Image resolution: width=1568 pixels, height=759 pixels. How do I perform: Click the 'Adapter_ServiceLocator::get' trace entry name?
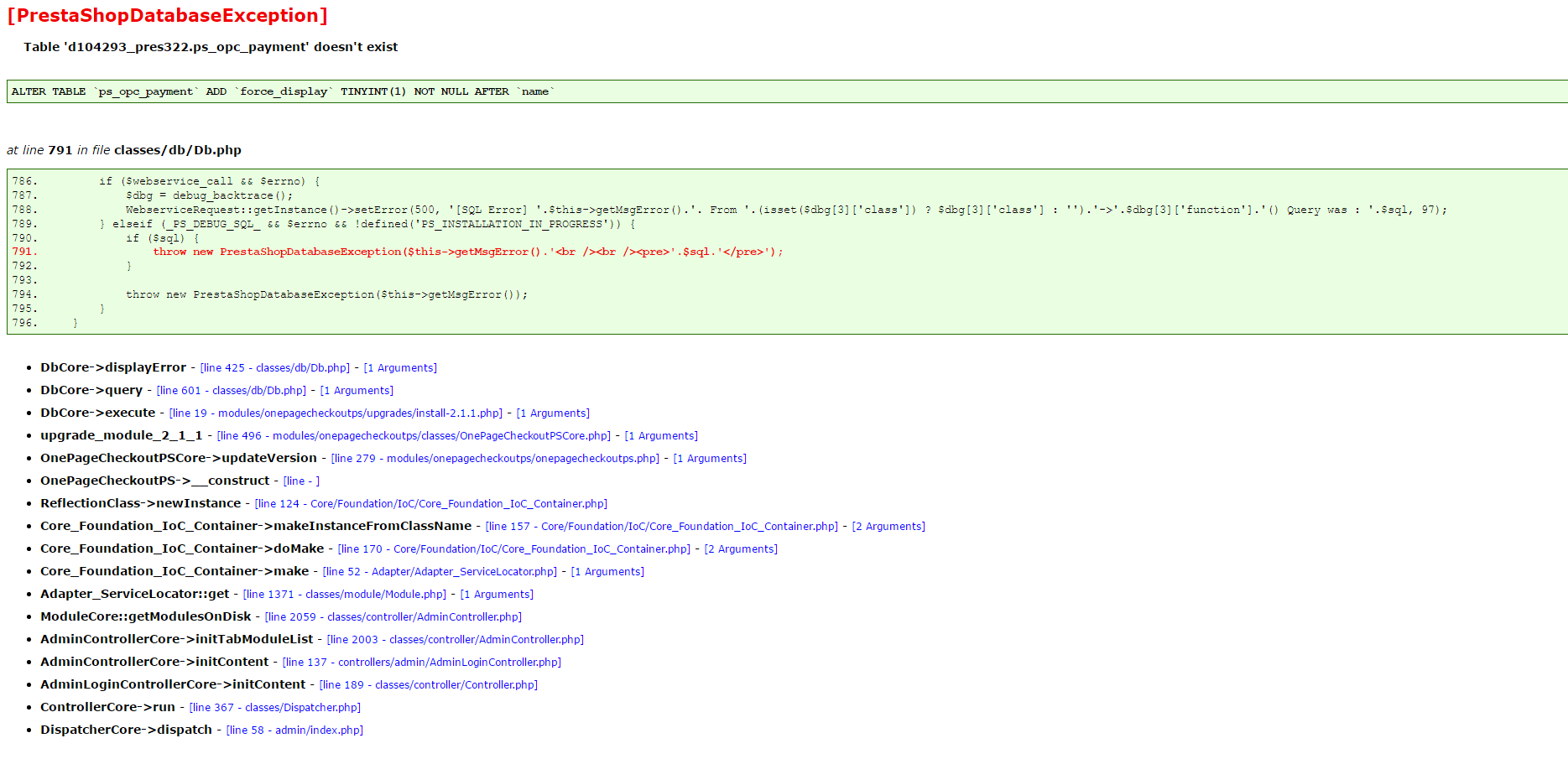point(135,594)
